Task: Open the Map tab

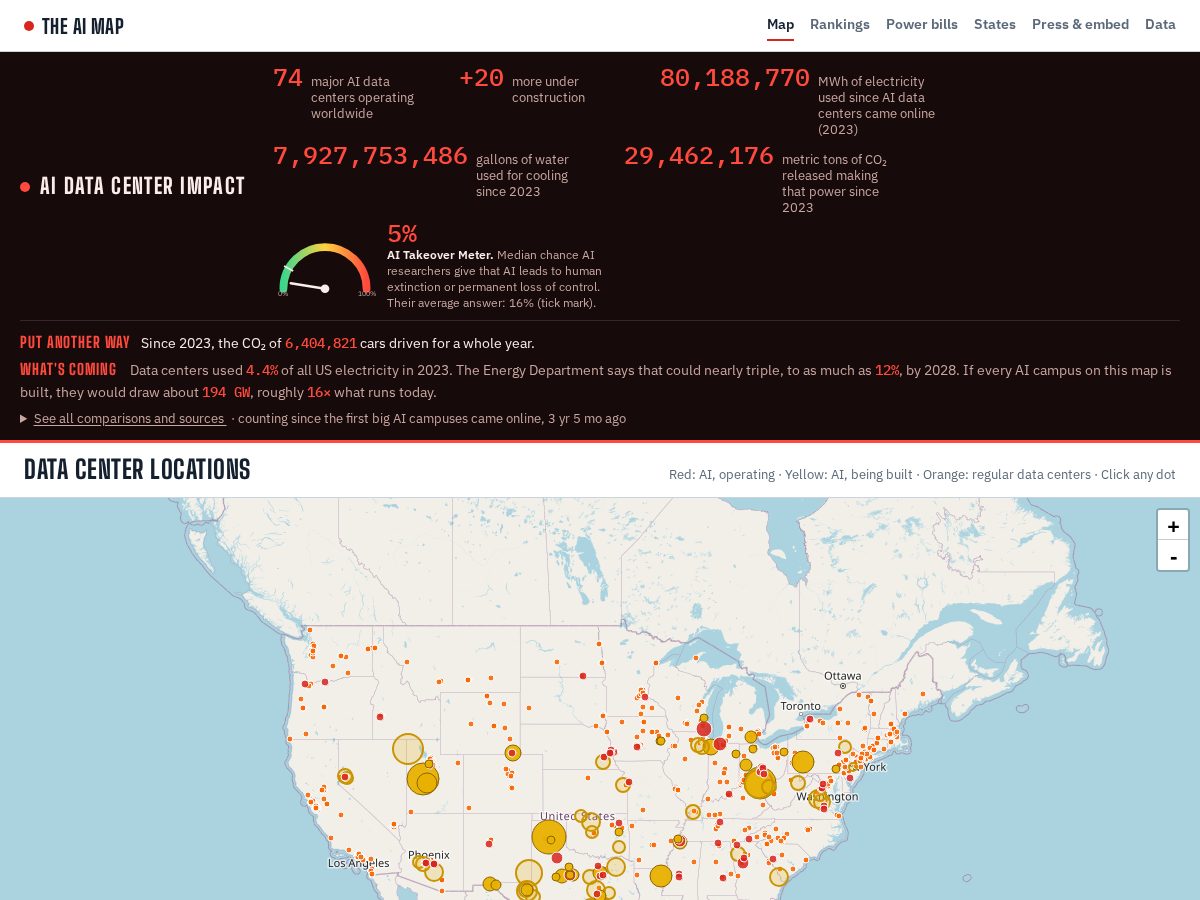Action: [x=780, y=24]
